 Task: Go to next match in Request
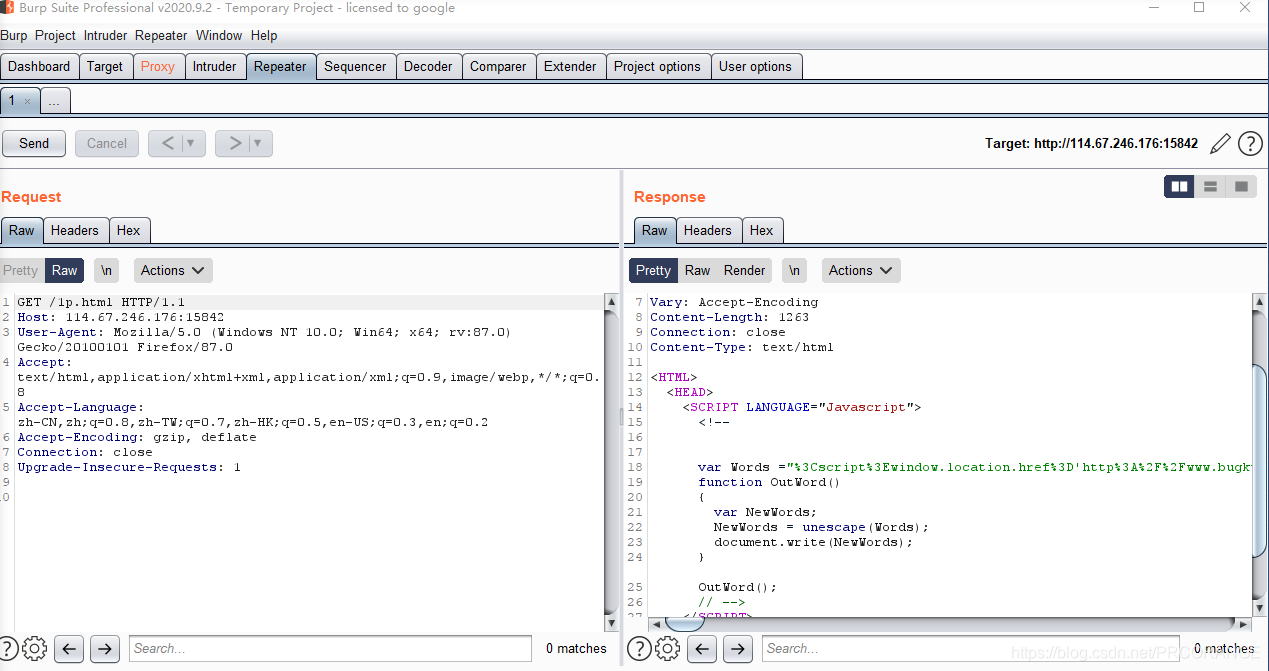click(x=105, y=648)
